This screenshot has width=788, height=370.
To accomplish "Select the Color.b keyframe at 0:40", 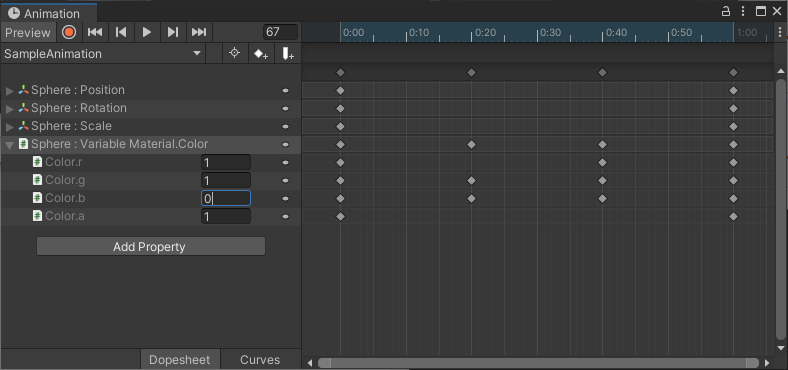I will (x=603, y=199).
